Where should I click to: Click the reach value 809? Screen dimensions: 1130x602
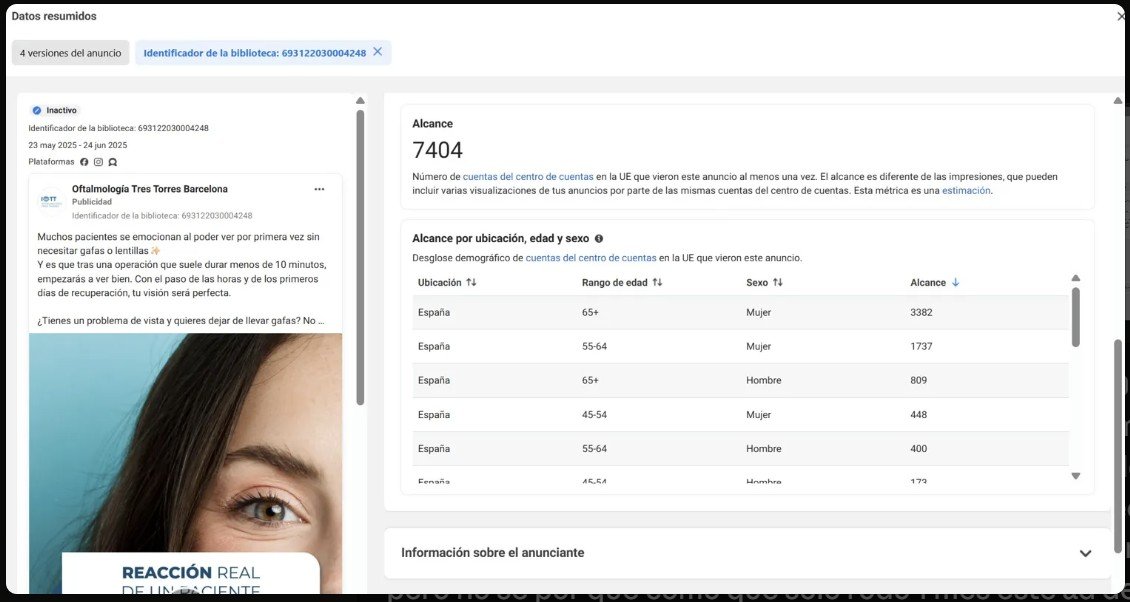click(919, 380)
